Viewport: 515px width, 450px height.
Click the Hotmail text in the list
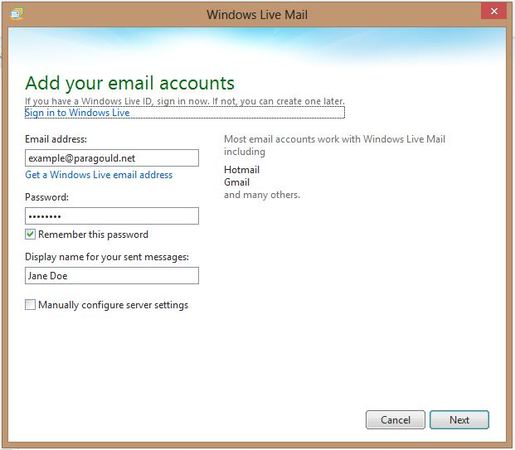click(x=242, y=170)
